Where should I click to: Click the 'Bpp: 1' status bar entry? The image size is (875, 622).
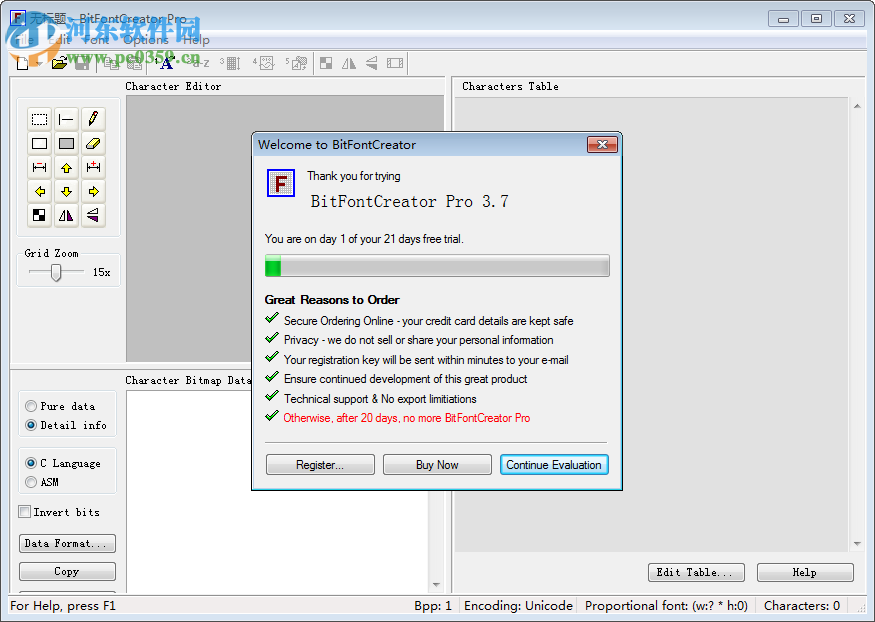[433, 606]
